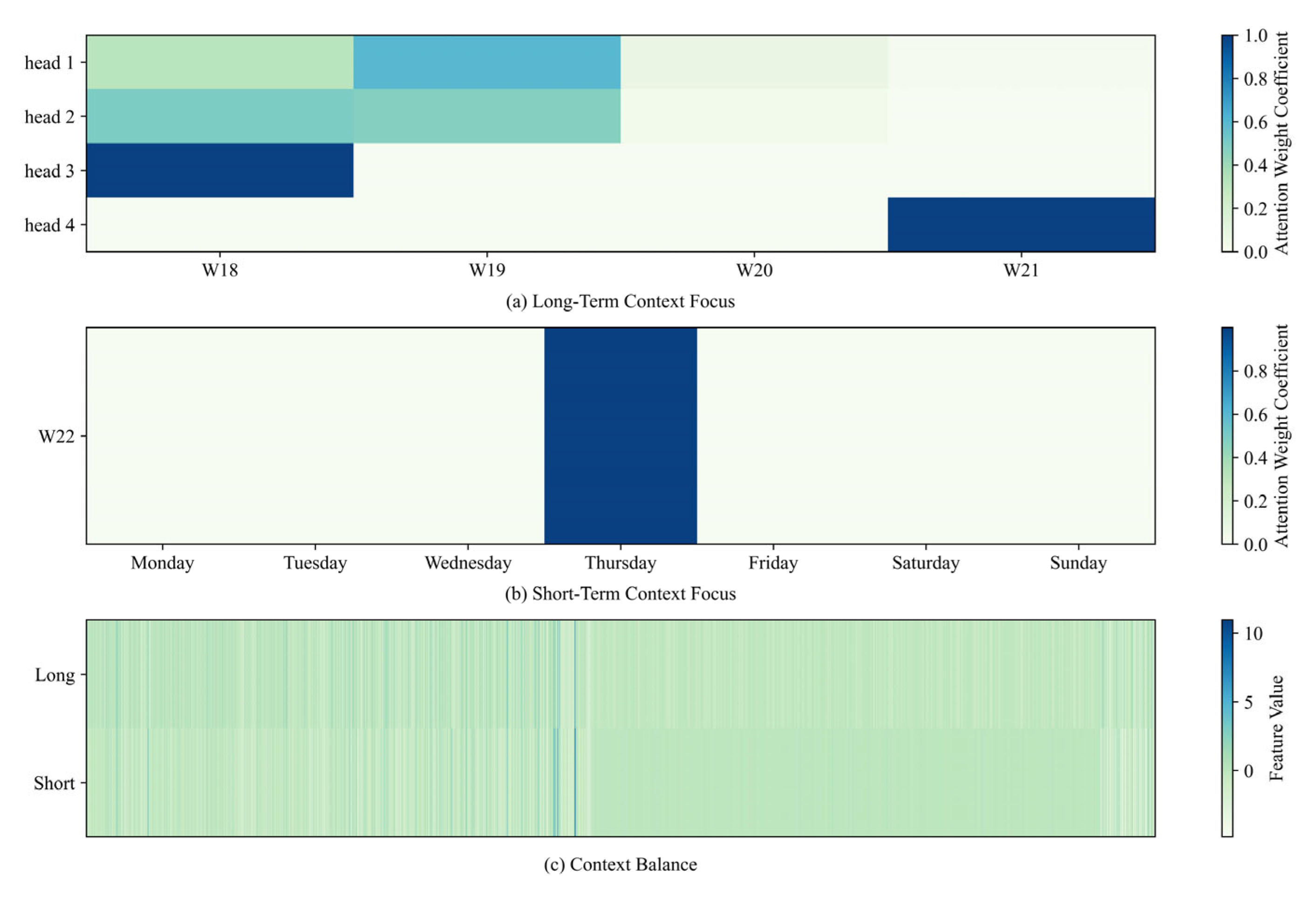The height and width of the screenshot is (900, 1316).
Task: Click the Context Balance caption
Action: pyautogui.click(x=620, y=864)
